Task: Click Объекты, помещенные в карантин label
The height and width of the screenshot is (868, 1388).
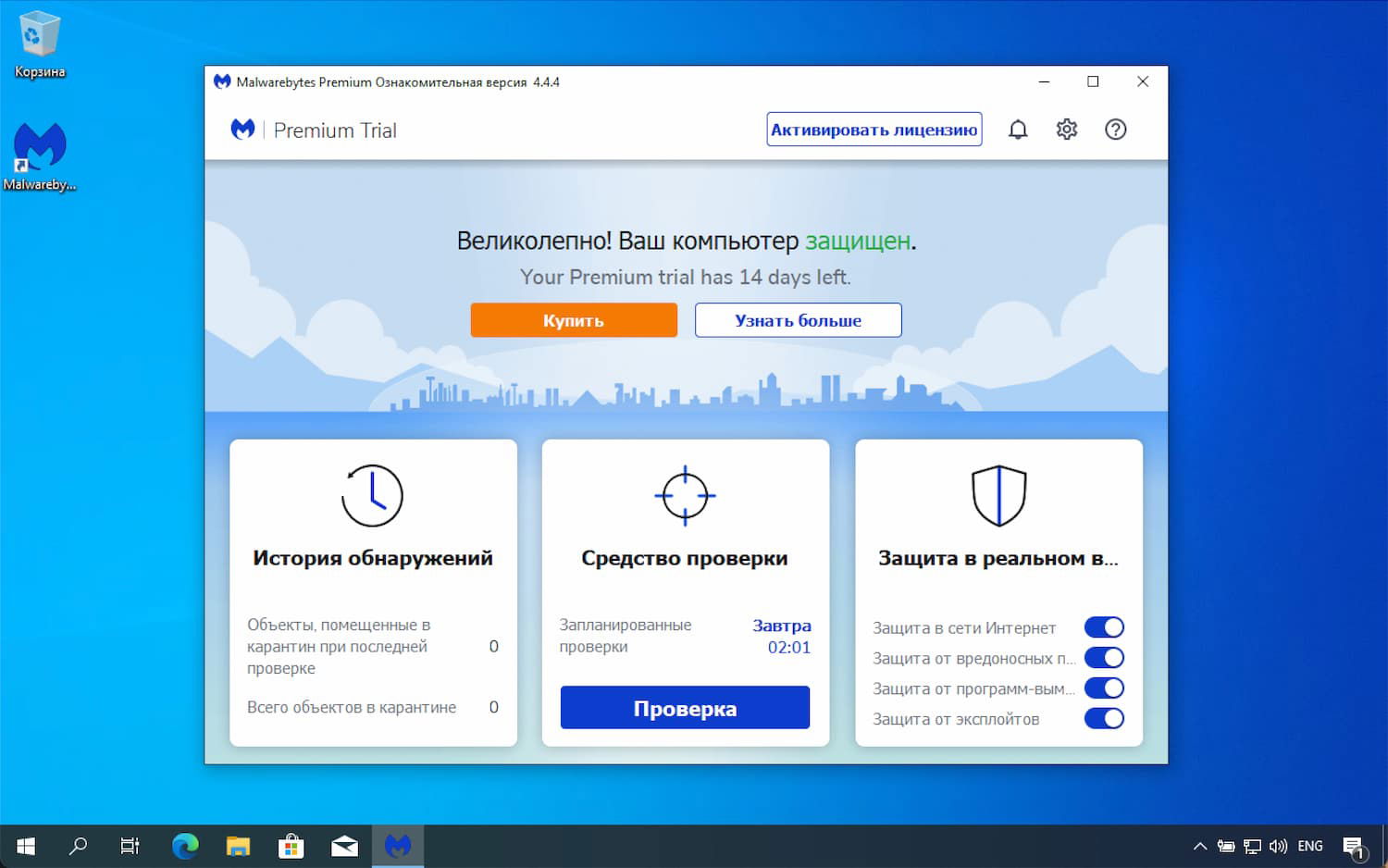Action: pyautogui.click(x=339, y=646)
